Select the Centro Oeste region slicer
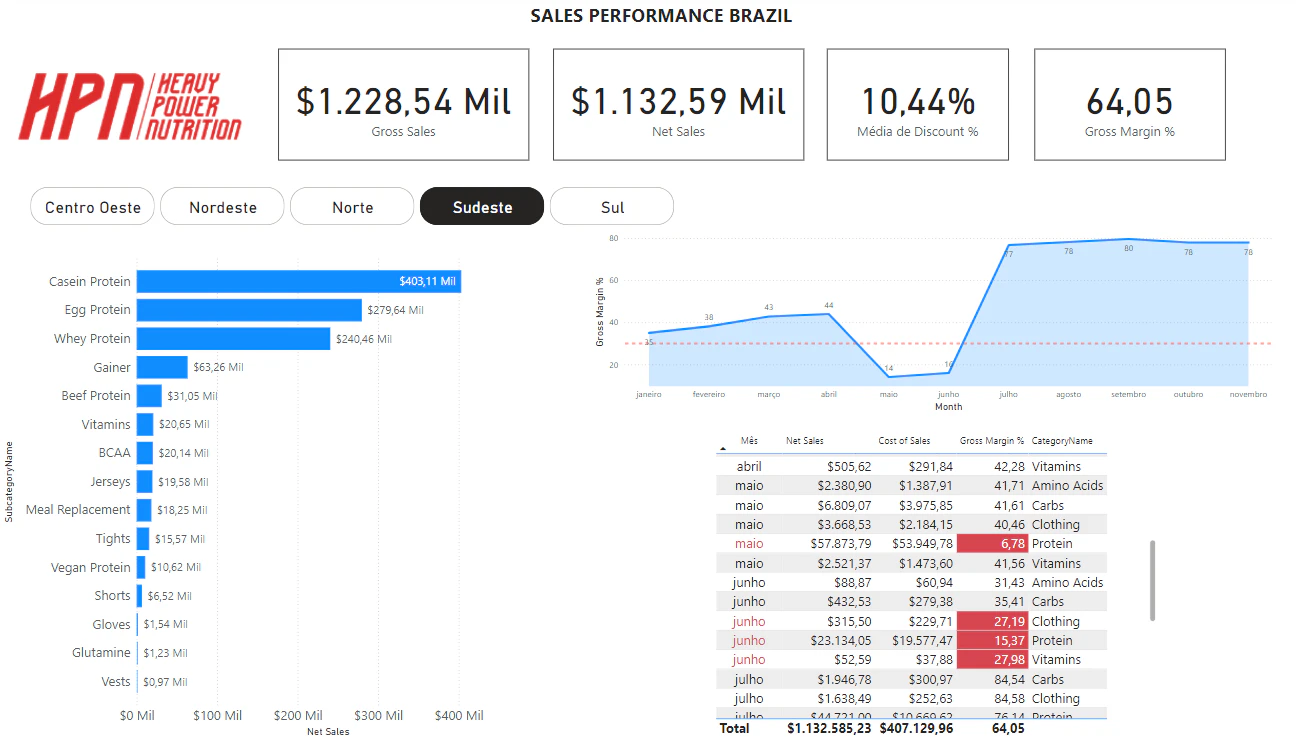Image resolution: width=1296 pixels, height=737 pixels. point(93,207)
